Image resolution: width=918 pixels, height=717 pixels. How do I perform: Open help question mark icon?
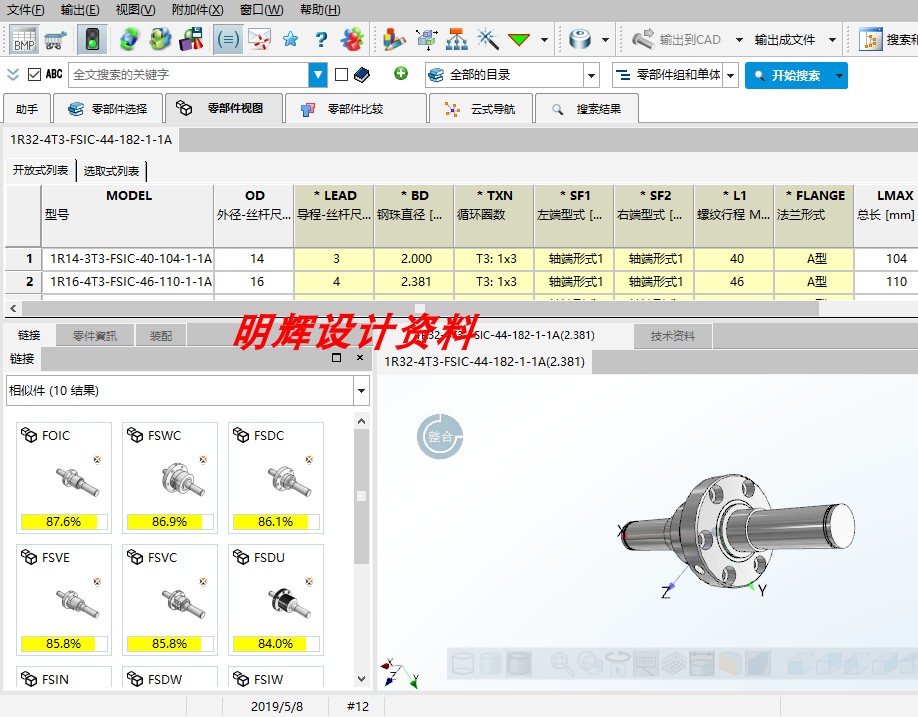click(321, 40)
